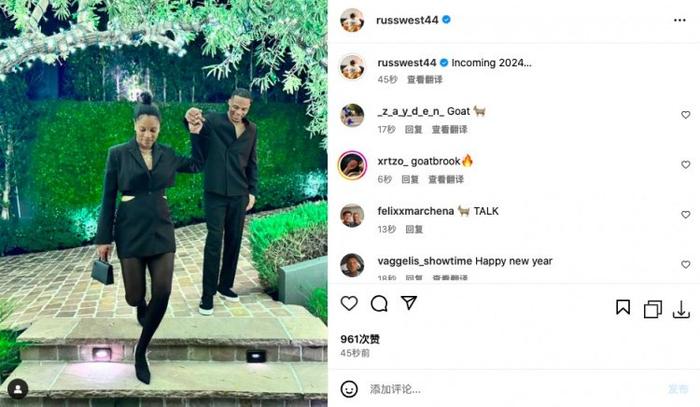Download the post using the arrow icon
The height and width of the screenshot is (407, 700).
tap(681, 309)
